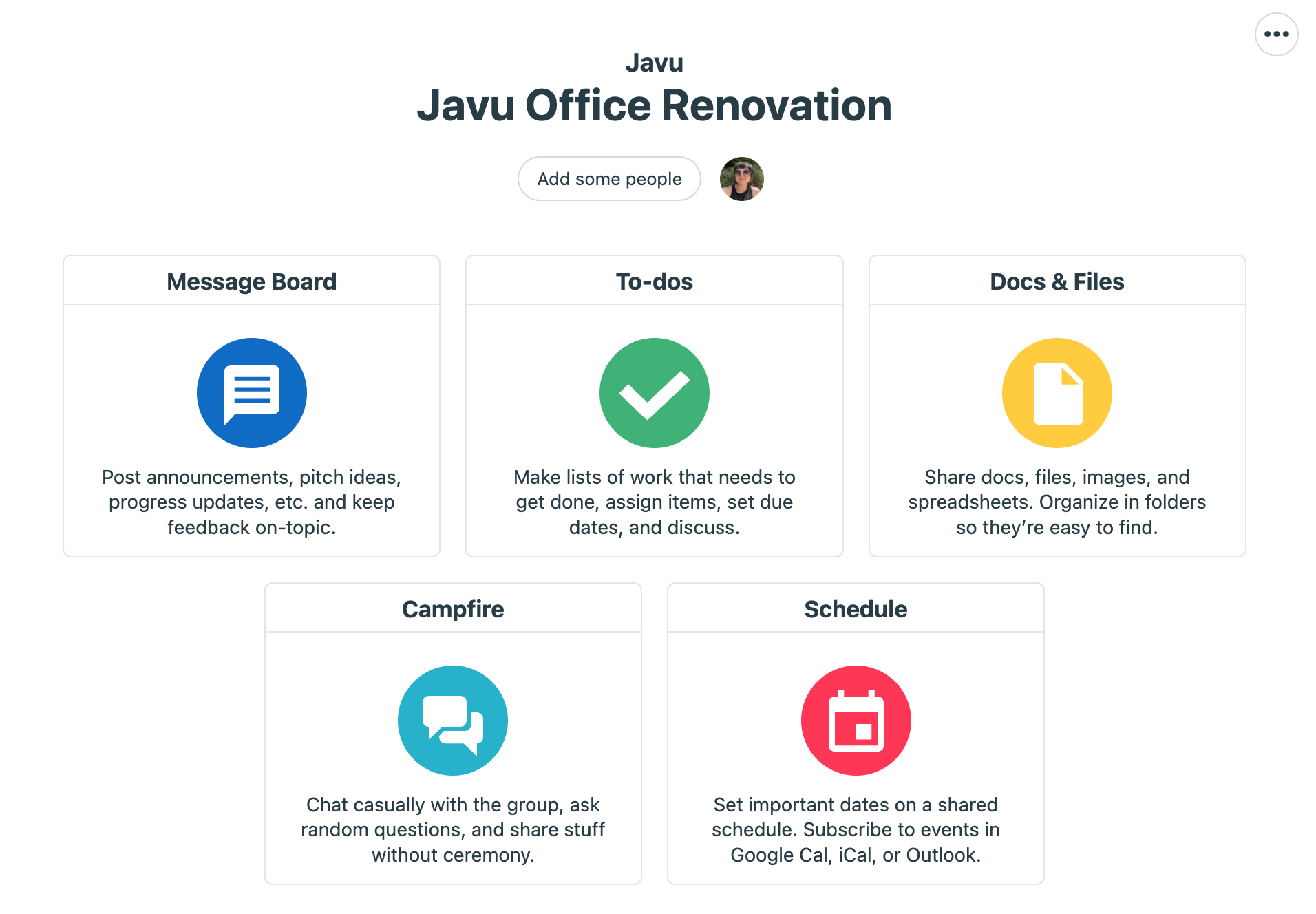Click the Message Board description text

click(x=251, y=502)
